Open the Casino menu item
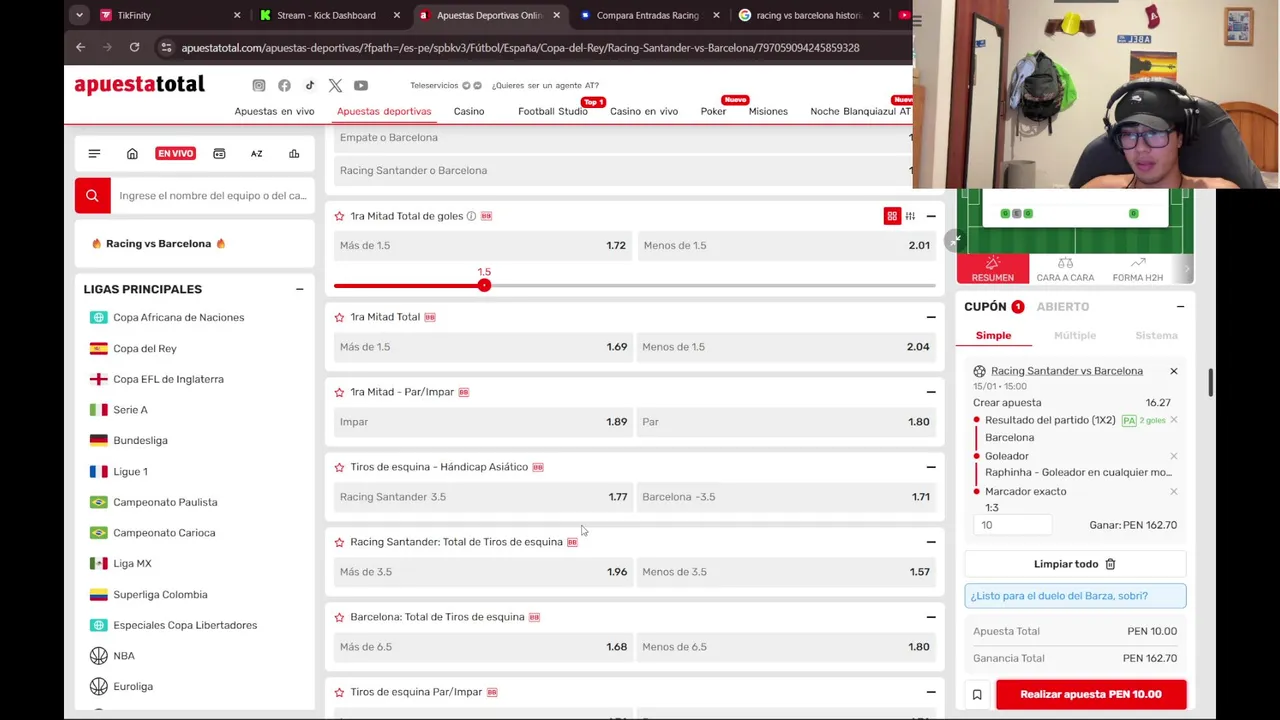The image size is (1280, 720). (x=469, y=111)
